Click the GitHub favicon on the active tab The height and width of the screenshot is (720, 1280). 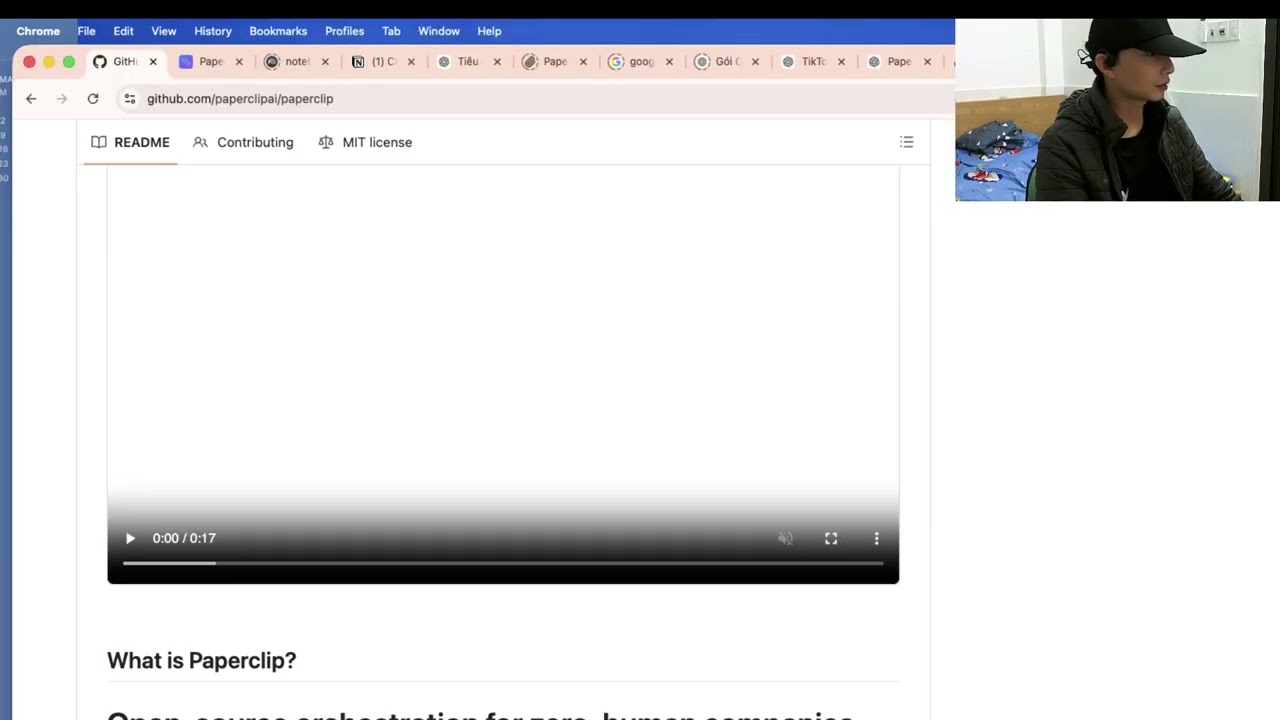click(100, 62)
